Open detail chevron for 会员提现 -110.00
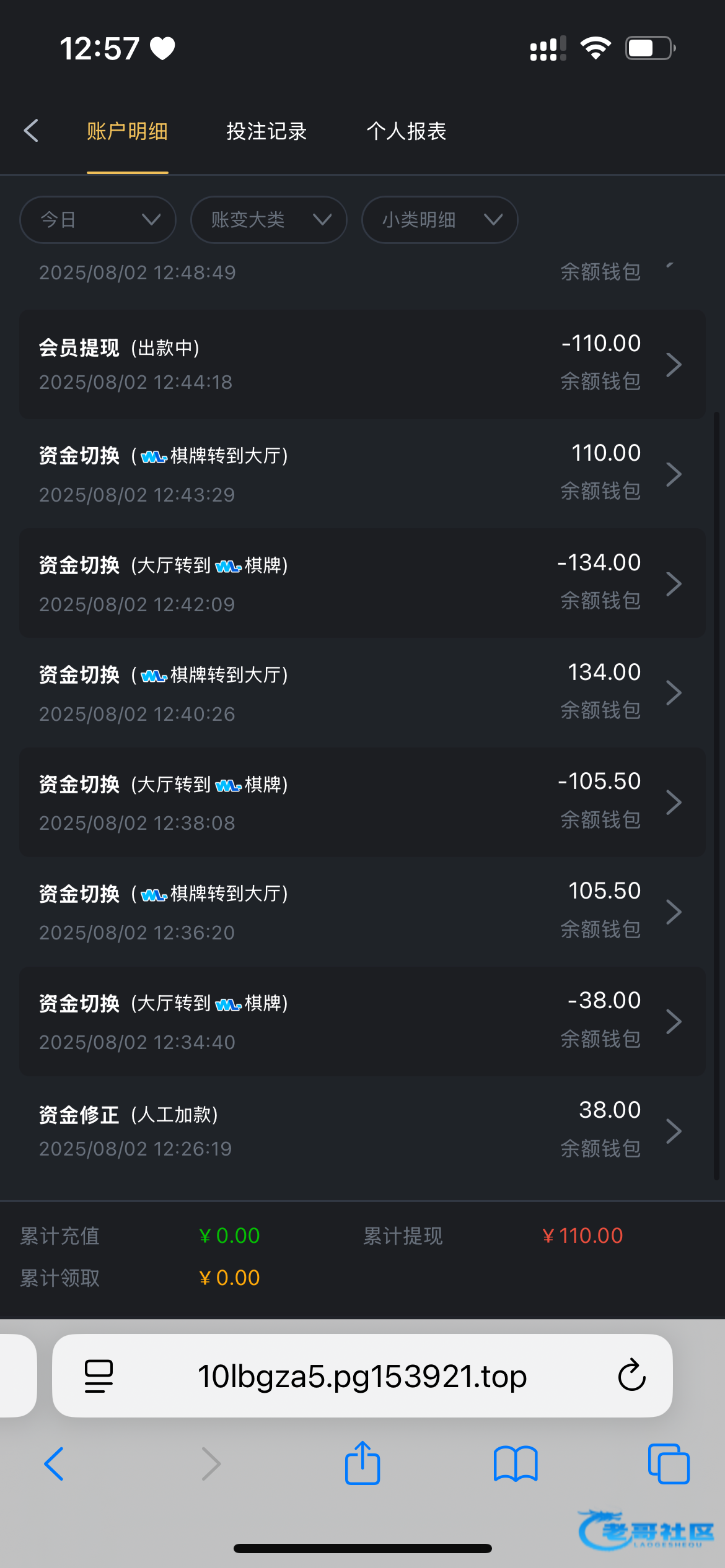725x1568 pixels. [x=674, y=364]
